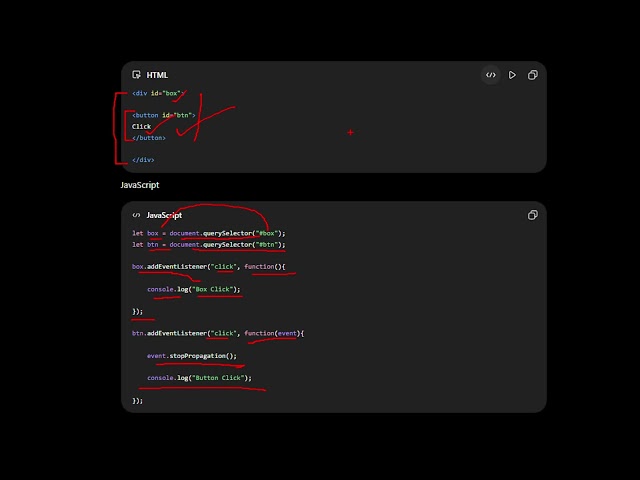Click the closing </button> tag

(x=149, y=138)
